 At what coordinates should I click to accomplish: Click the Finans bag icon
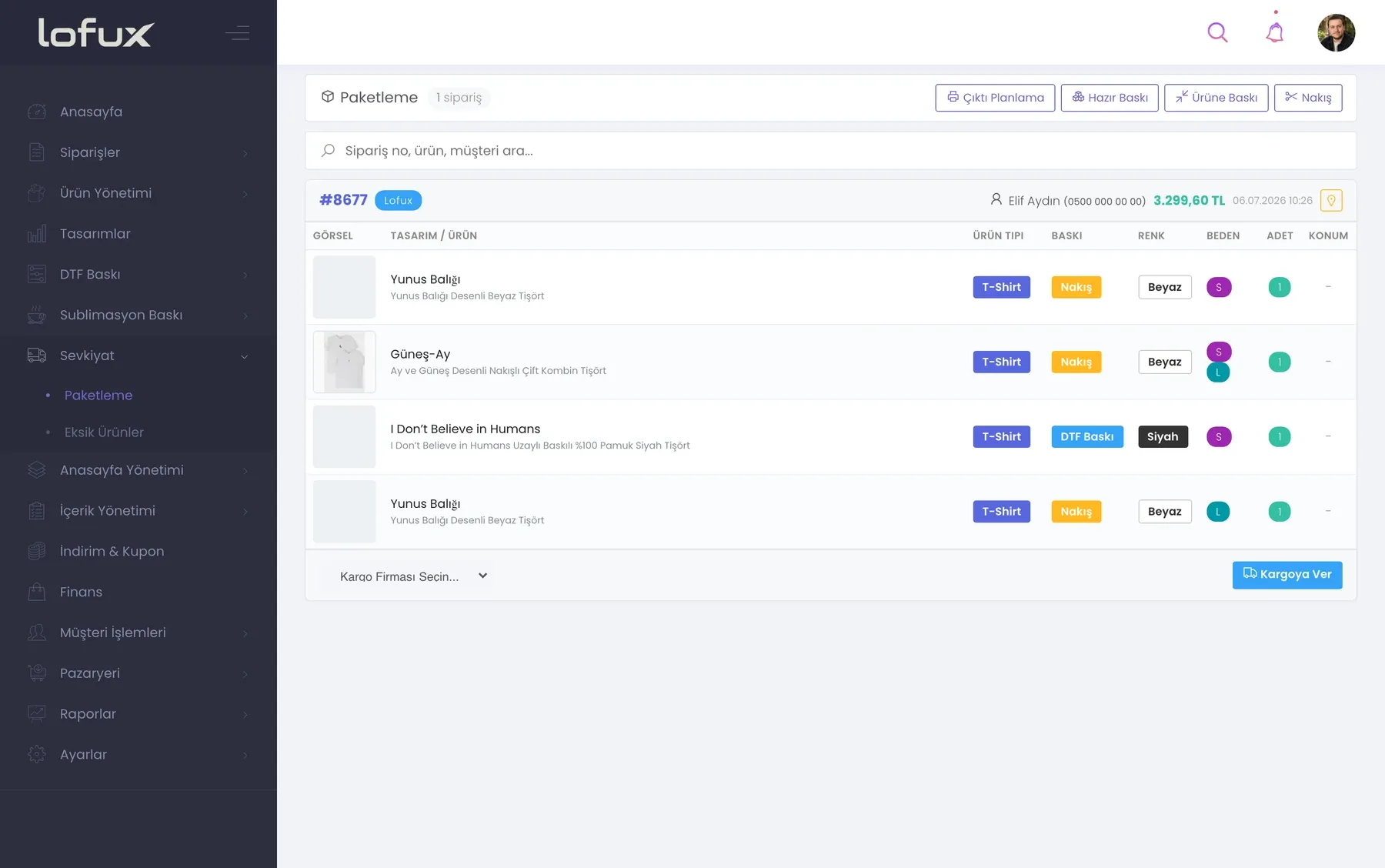(x=37, y=592)
